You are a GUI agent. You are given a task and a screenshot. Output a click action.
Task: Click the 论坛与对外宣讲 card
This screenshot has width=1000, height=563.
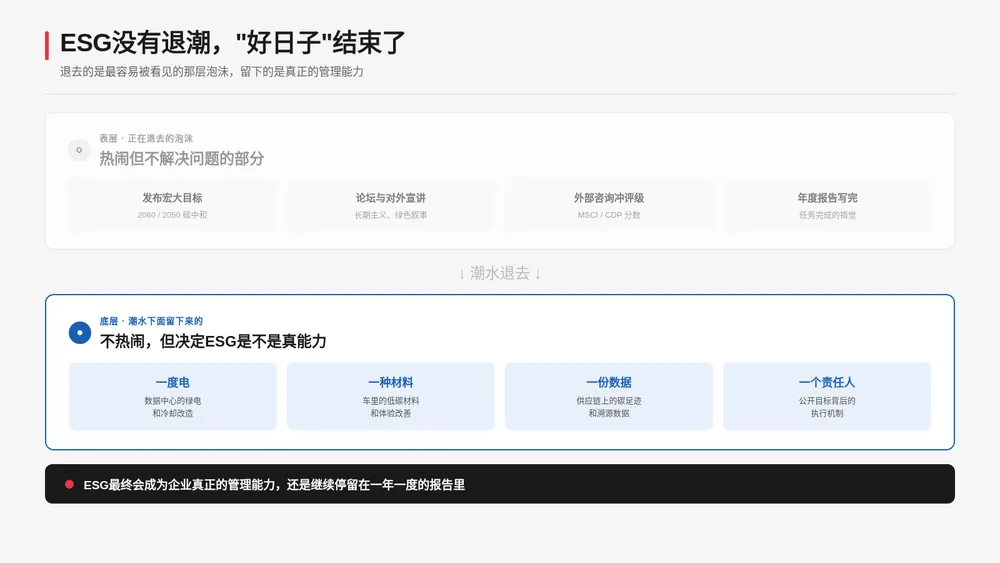point(391,205)
